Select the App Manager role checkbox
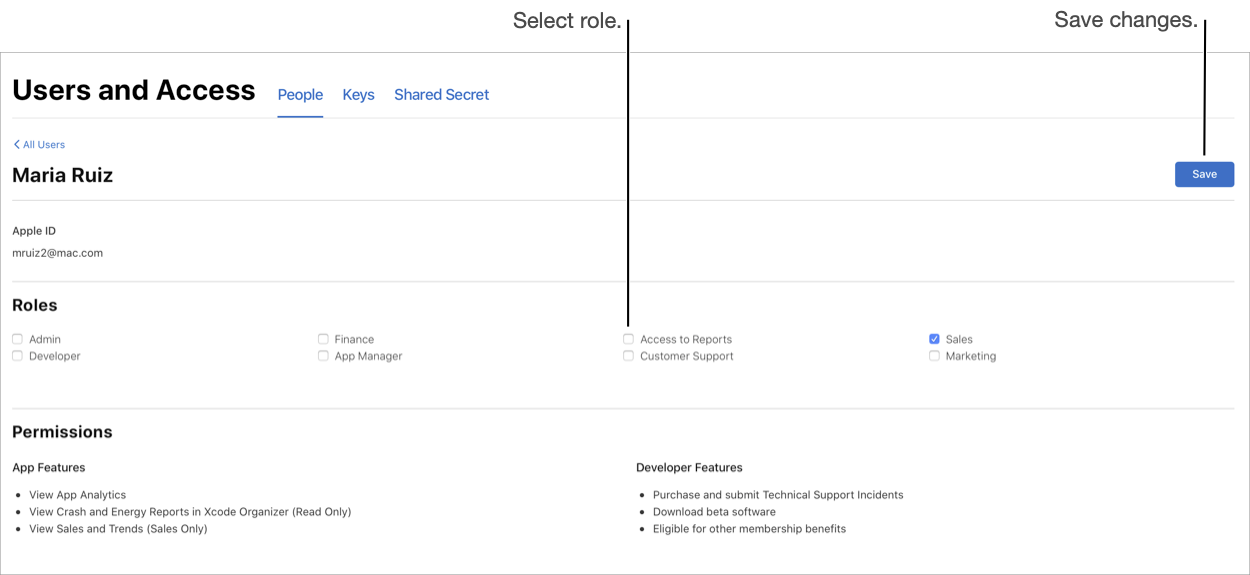Screen dimensions: 1250x575 (x=323, y=356)
